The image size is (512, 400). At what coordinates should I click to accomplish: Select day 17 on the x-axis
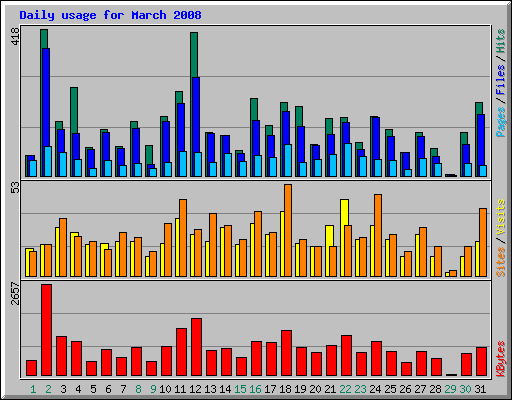(x=270, y=389)
